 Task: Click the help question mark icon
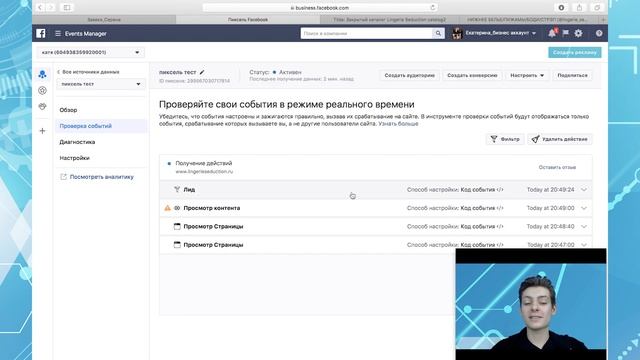coord(599,33)
